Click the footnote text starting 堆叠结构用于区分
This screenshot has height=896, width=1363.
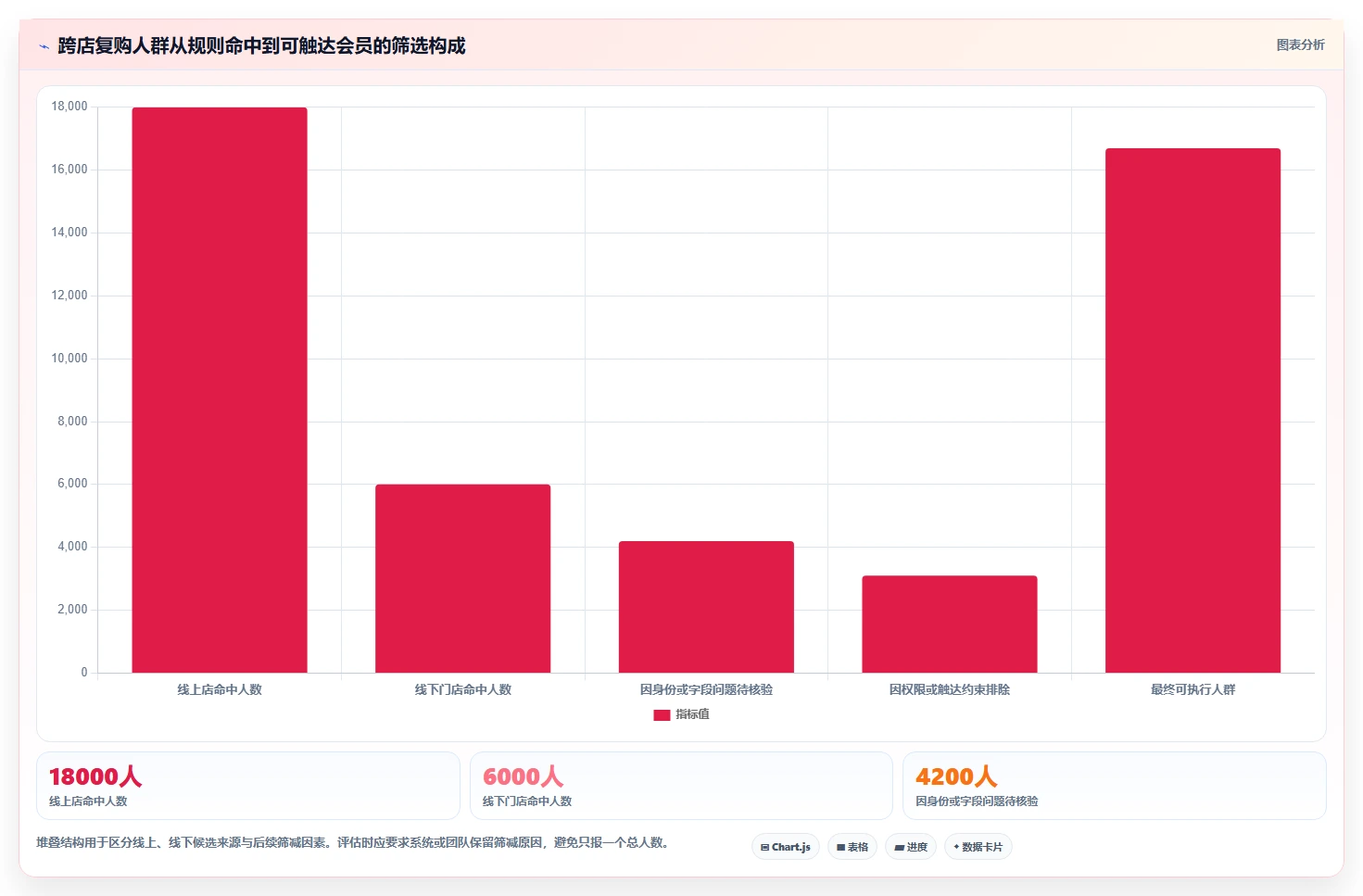point(352,842)
